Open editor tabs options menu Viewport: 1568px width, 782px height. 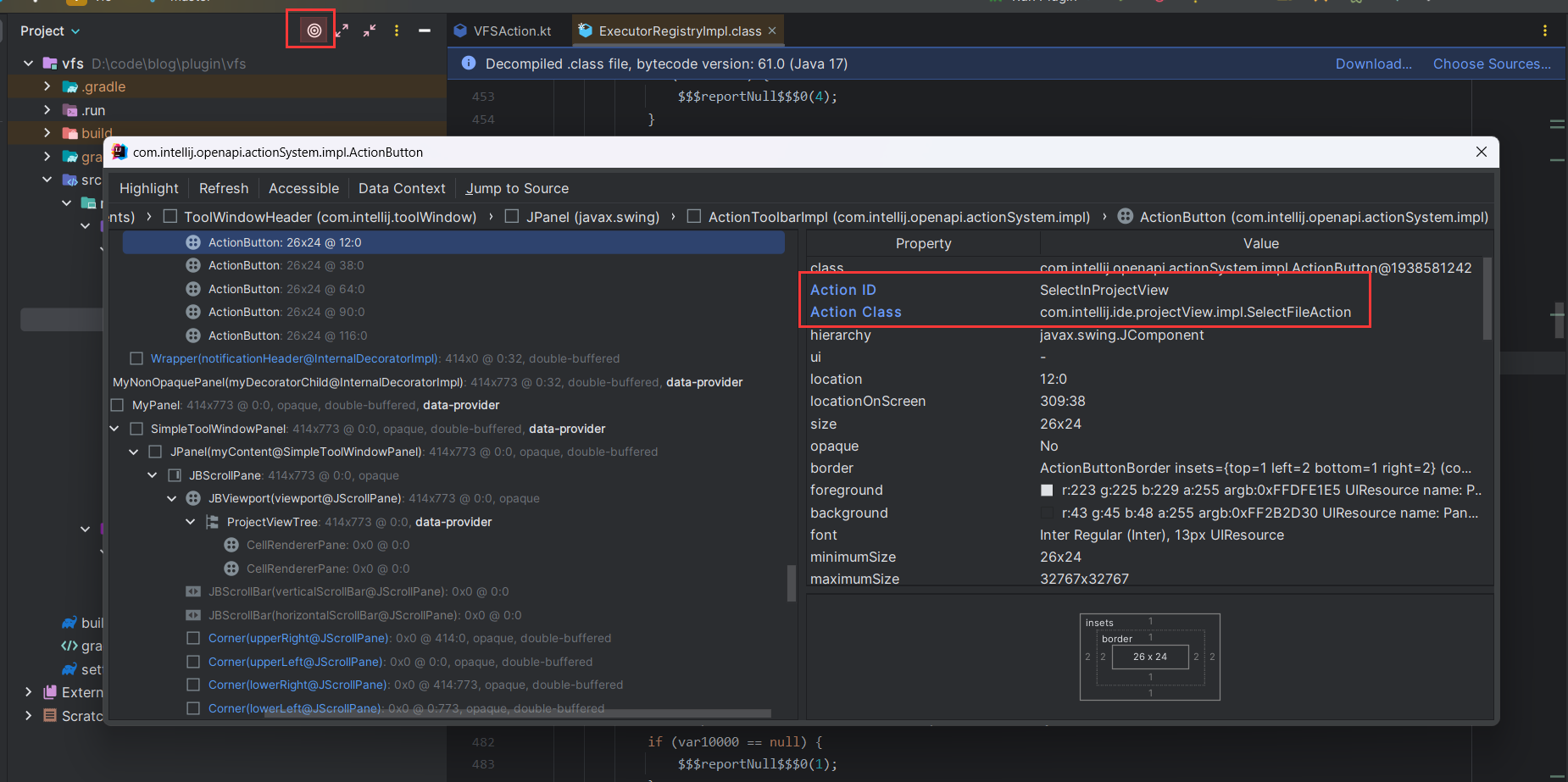(x=1545, y=31)
